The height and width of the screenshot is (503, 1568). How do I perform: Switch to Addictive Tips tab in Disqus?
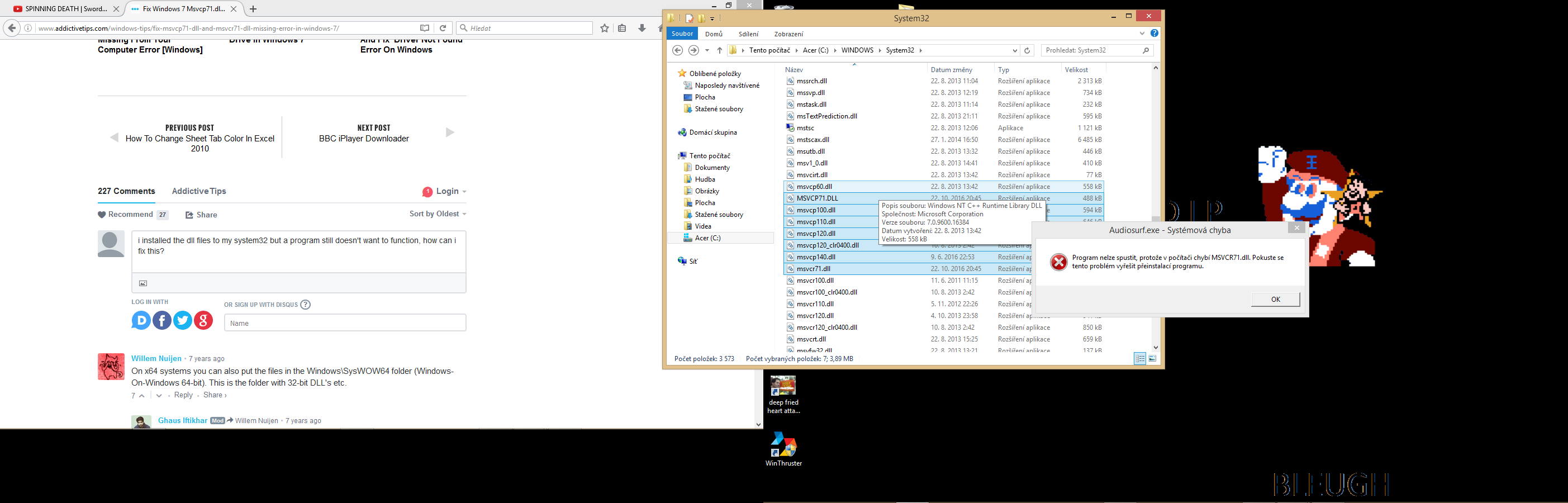[x=199, y=191]
